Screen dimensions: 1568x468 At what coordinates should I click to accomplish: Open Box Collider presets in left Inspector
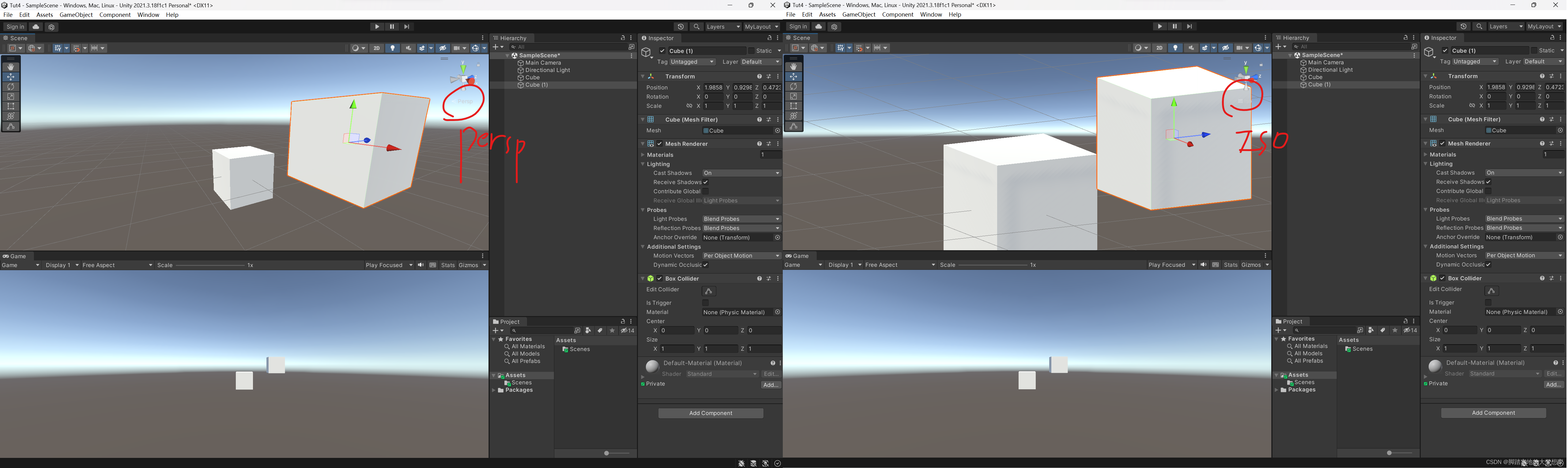click(768, 279)
